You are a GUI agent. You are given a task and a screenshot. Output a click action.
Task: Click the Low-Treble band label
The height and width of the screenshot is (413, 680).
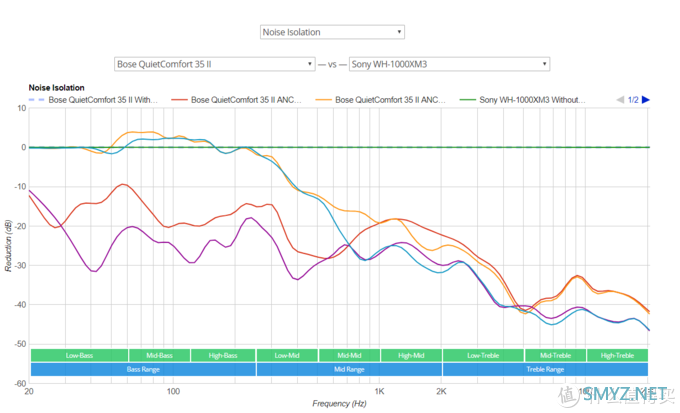483,355
